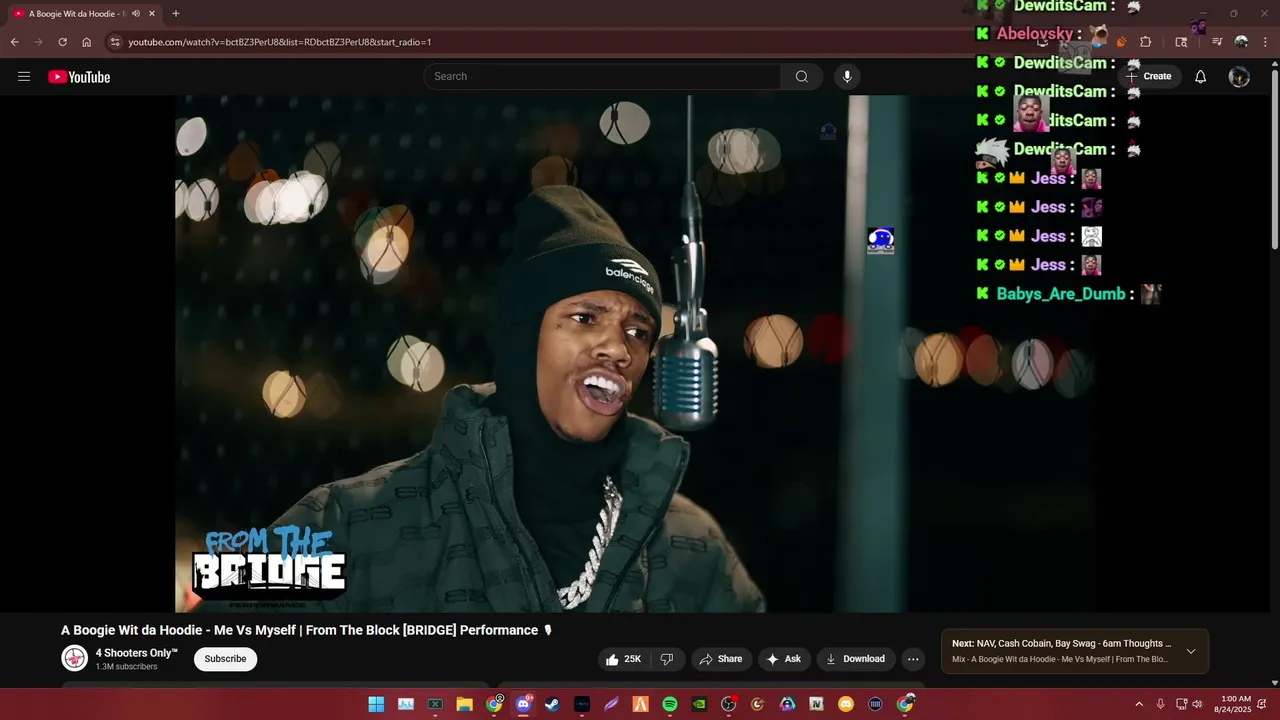Click the video title text
The height and width of the screenshot is (720, 1280).
tap(306, 630)
